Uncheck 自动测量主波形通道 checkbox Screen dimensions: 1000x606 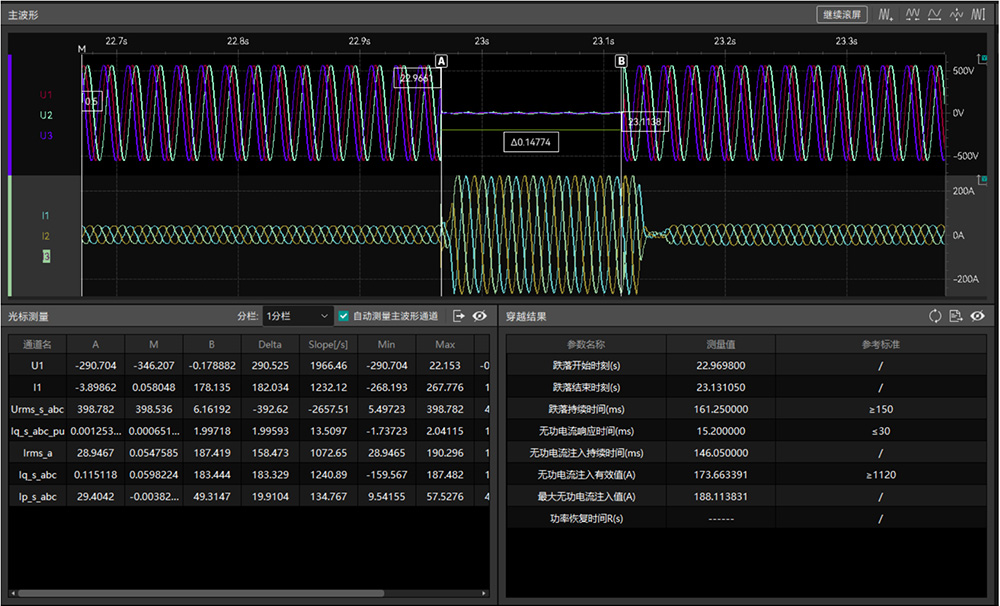[x=344, y=316]
